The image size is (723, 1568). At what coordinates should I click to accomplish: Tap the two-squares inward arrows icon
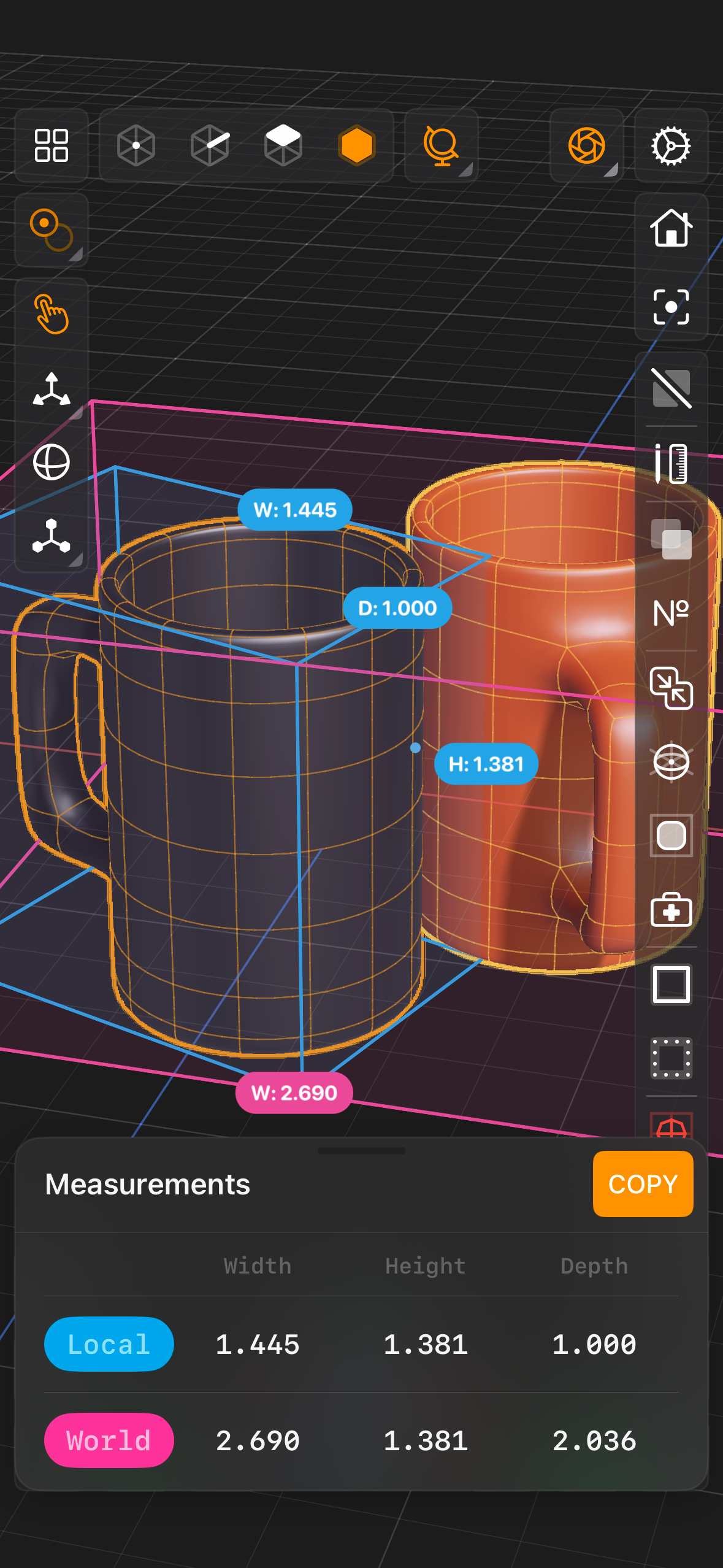[671, 688]
